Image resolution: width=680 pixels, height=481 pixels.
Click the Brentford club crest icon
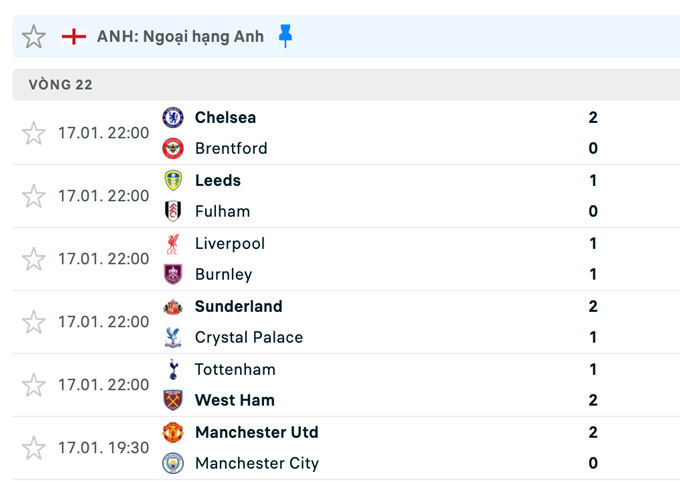pyautogui.click(x=173, y=148)
